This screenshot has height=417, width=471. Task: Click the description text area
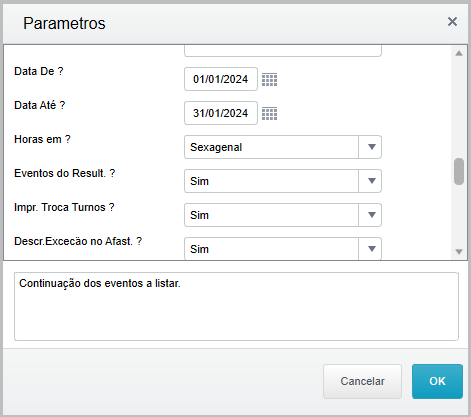tap(236, 306)
